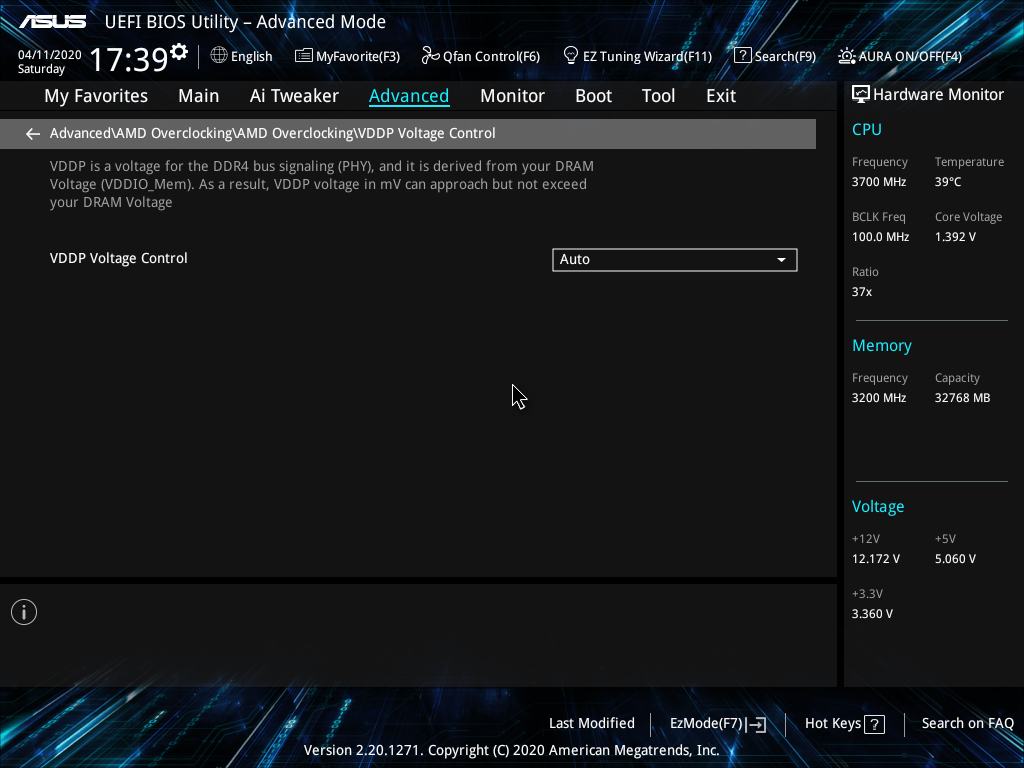Click the back arrow in breadcrumb bar
Viewport: 1024px width, 768px height.
click(33, 134)
